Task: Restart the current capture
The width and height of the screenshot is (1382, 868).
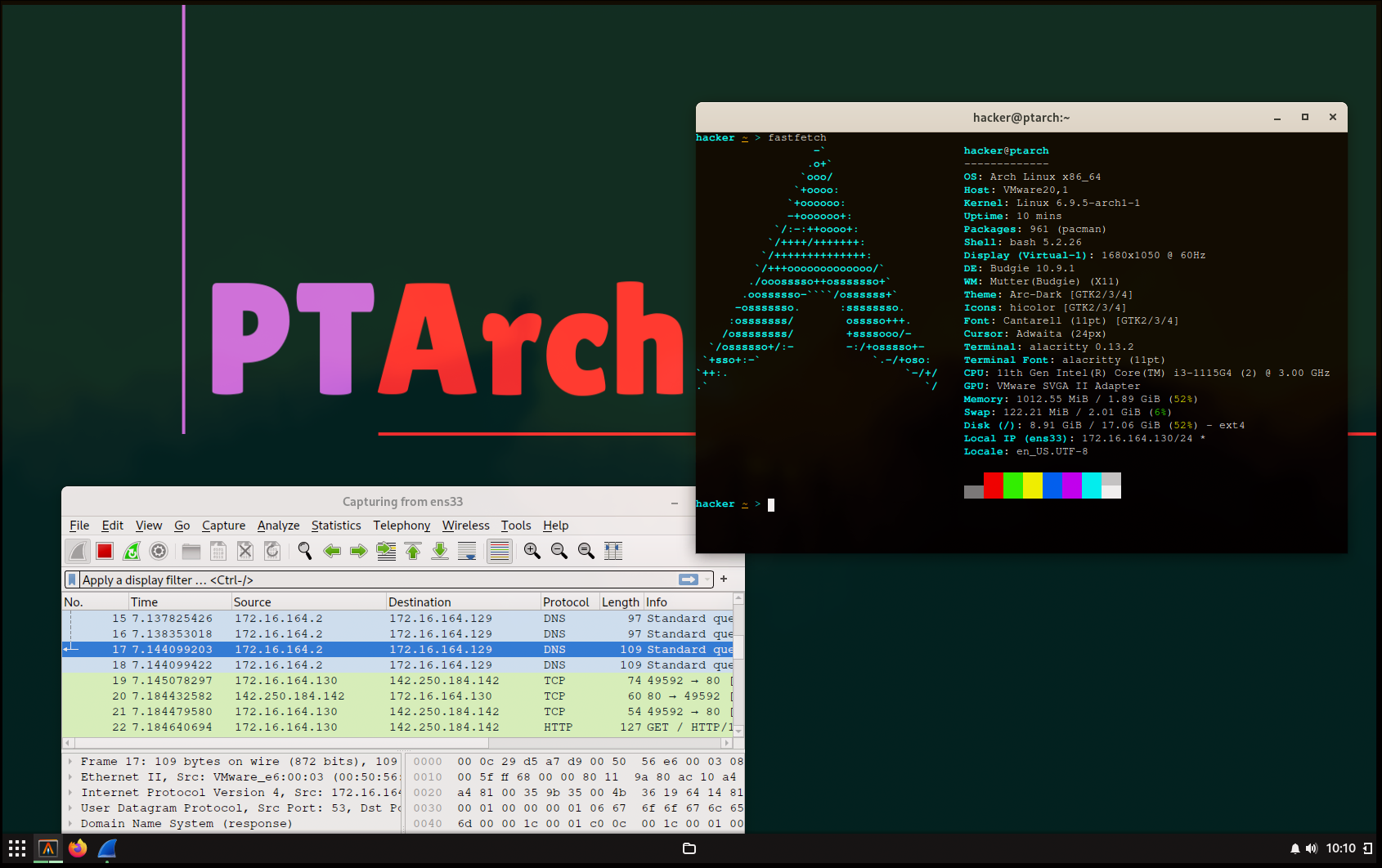Action: coord(132,550)
